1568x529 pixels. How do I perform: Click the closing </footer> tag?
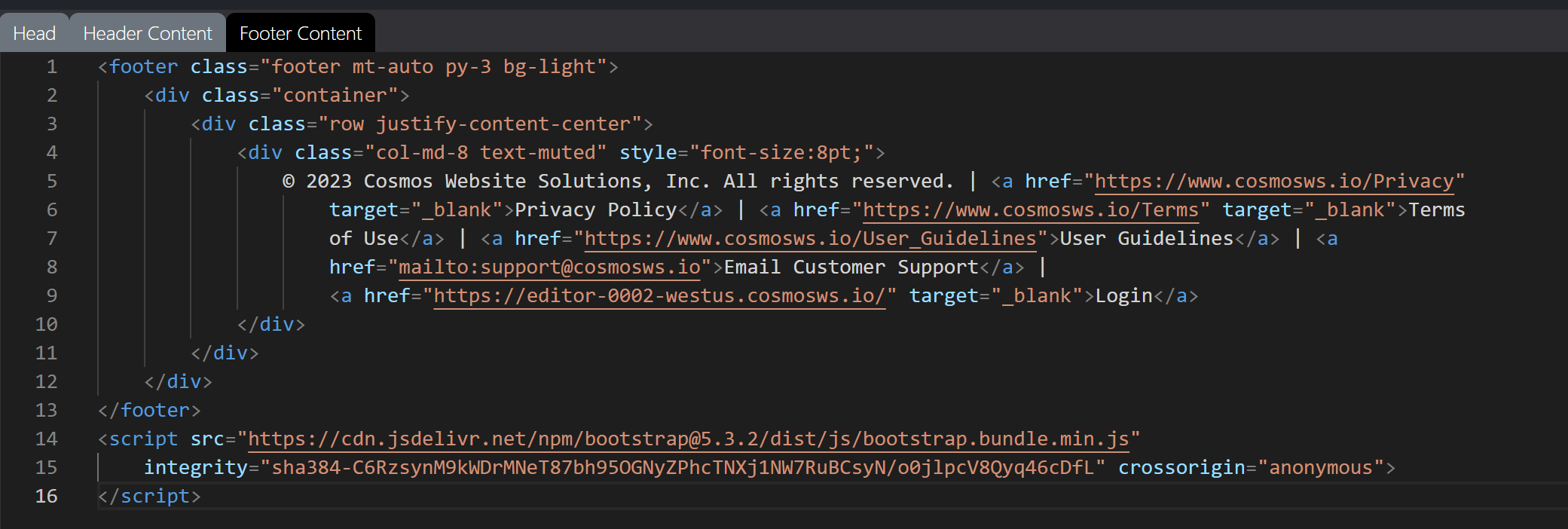point(149,410)
